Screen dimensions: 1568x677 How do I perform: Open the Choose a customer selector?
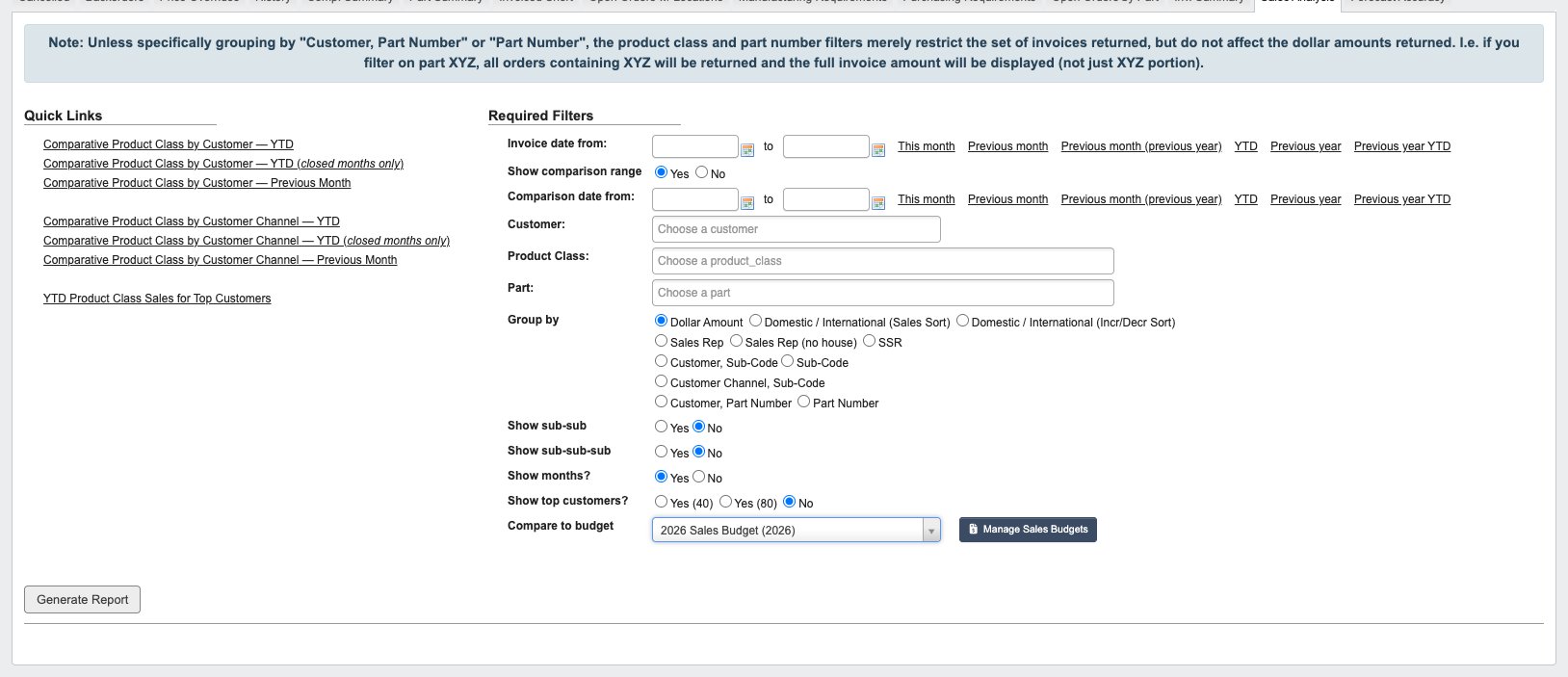[x=797, y=229]
